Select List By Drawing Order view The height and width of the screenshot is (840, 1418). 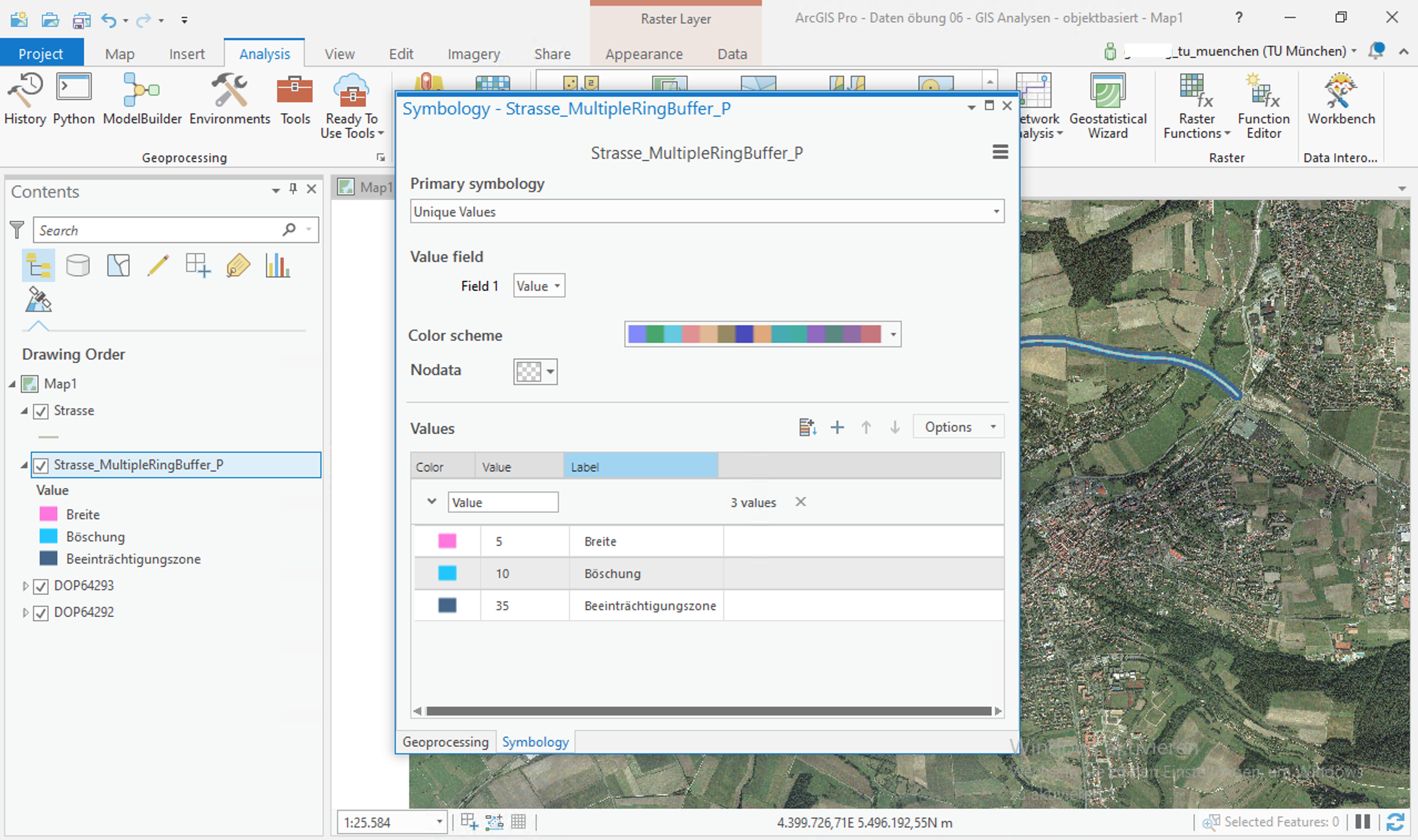[38, 265]
